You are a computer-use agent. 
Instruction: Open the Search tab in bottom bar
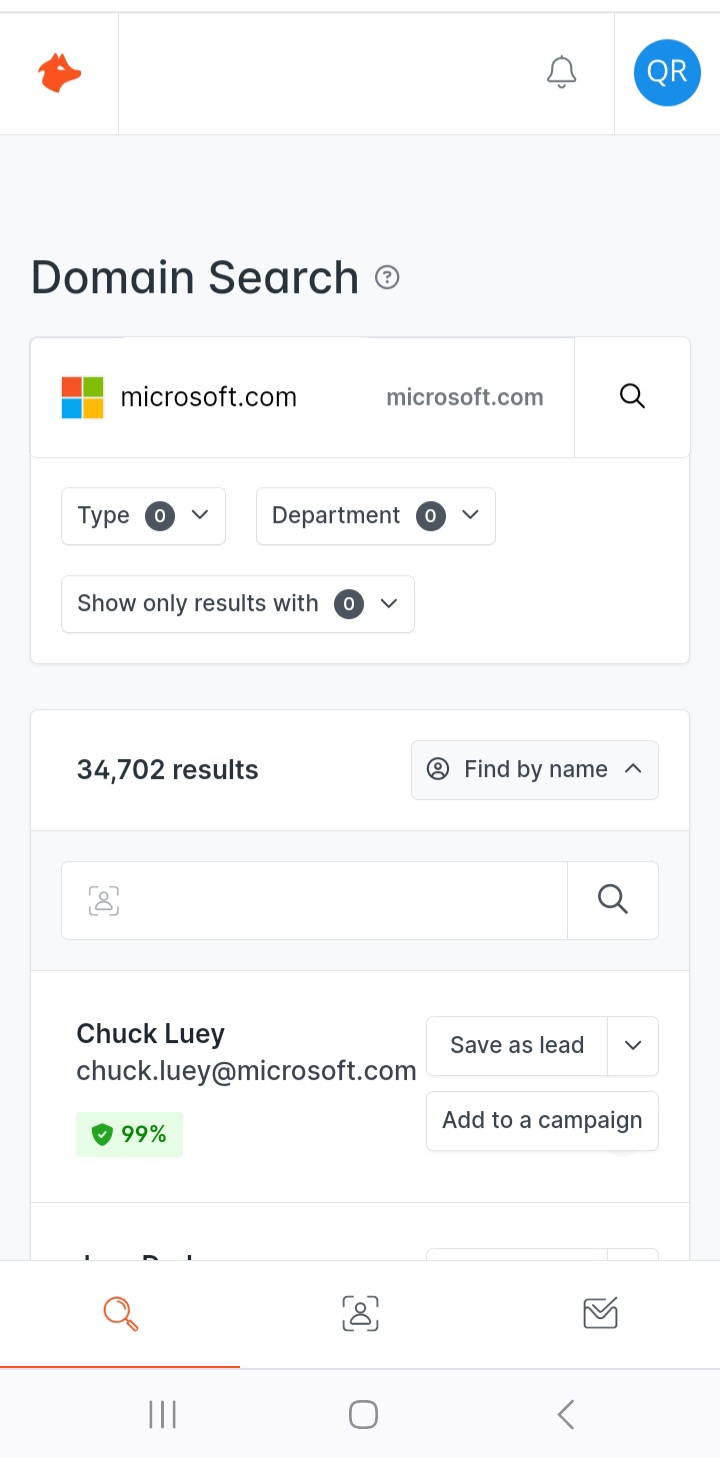coord(120,1313)
